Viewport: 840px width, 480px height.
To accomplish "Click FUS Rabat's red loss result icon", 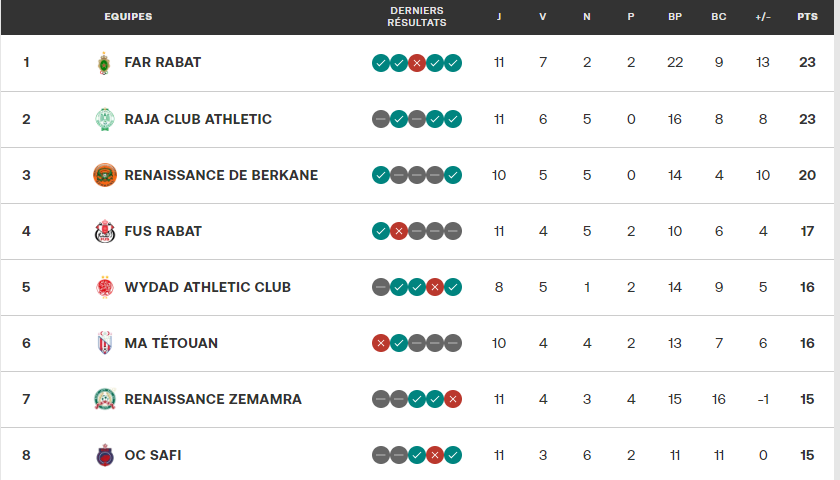I will (399, 231).
